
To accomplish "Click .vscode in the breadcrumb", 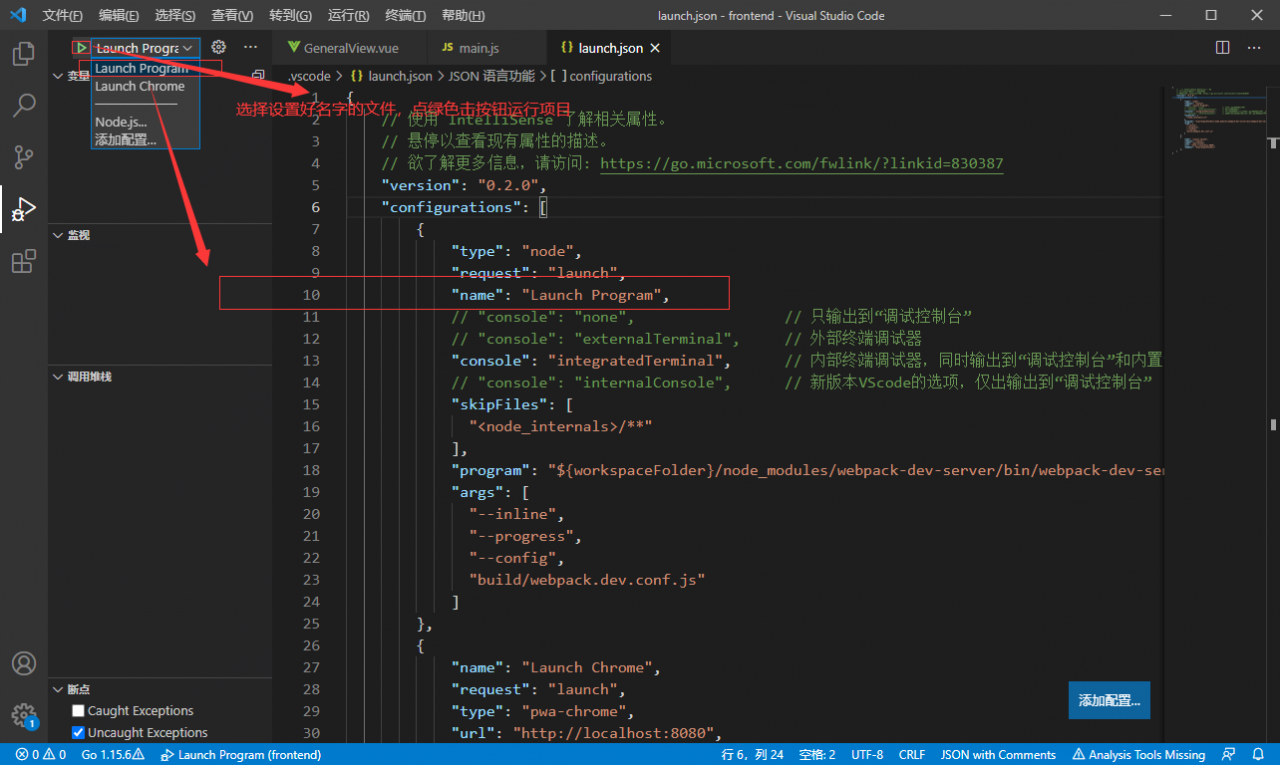I will (310, 76).
